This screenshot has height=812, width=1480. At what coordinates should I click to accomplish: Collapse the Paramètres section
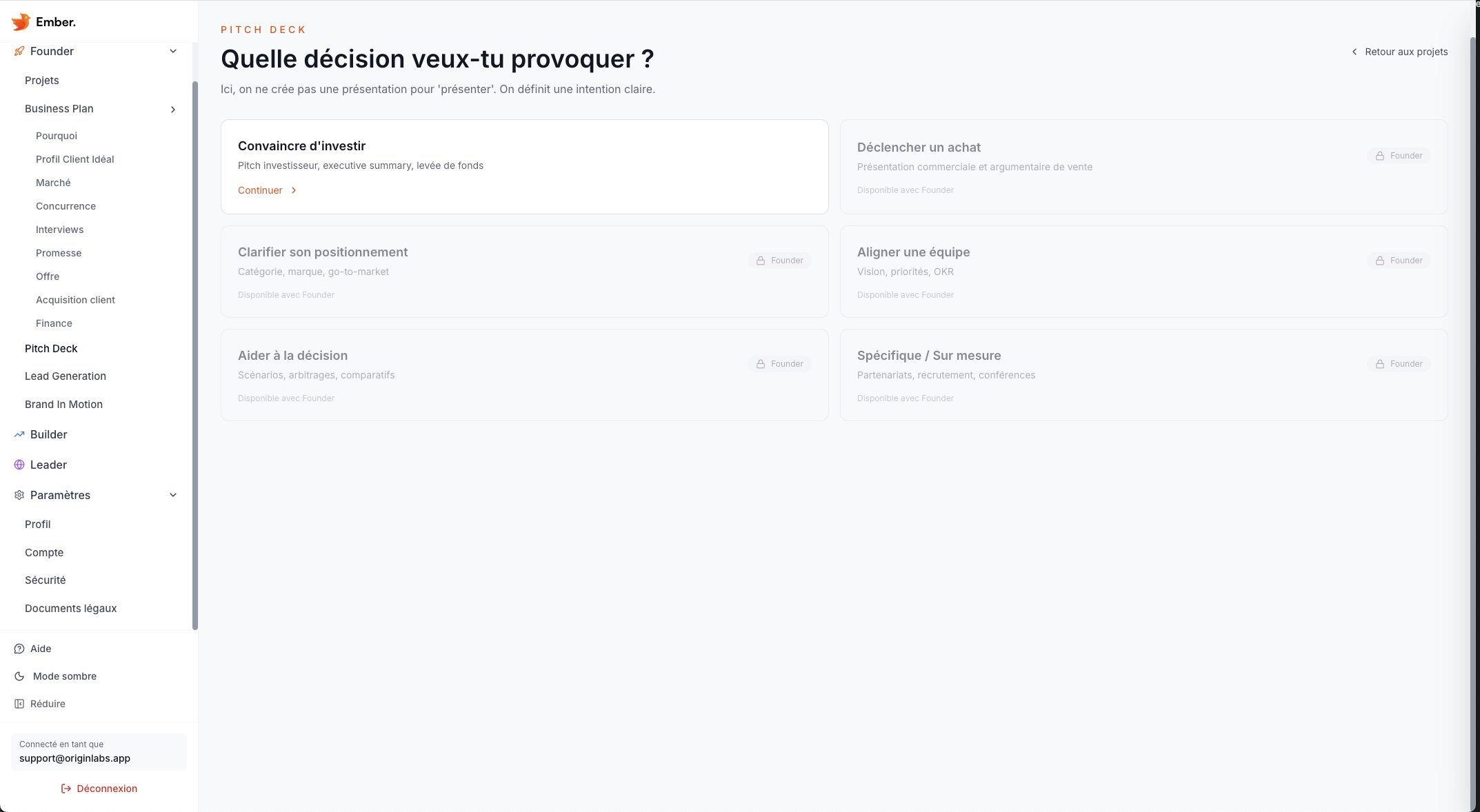tap(173, 495)
